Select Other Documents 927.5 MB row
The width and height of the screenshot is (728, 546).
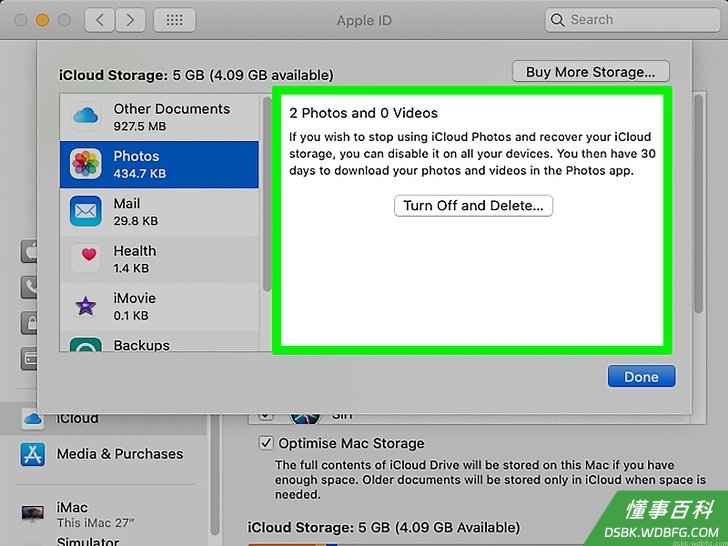159,117
